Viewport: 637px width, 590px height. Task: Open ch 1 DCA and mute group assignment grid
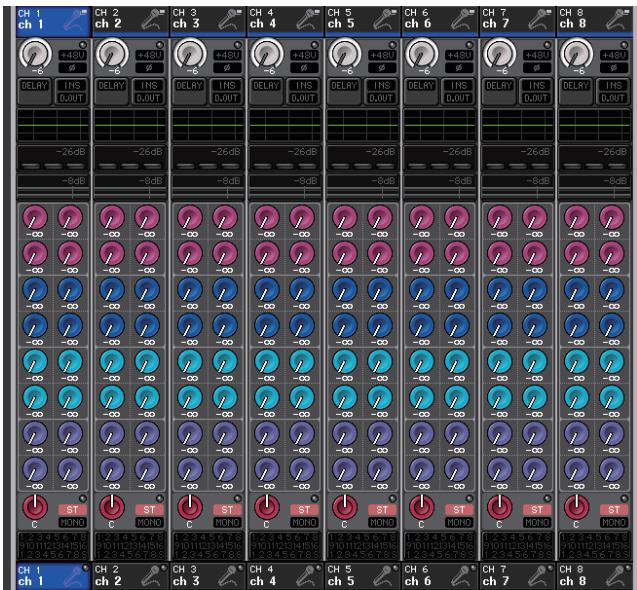(x=53, y=546)
